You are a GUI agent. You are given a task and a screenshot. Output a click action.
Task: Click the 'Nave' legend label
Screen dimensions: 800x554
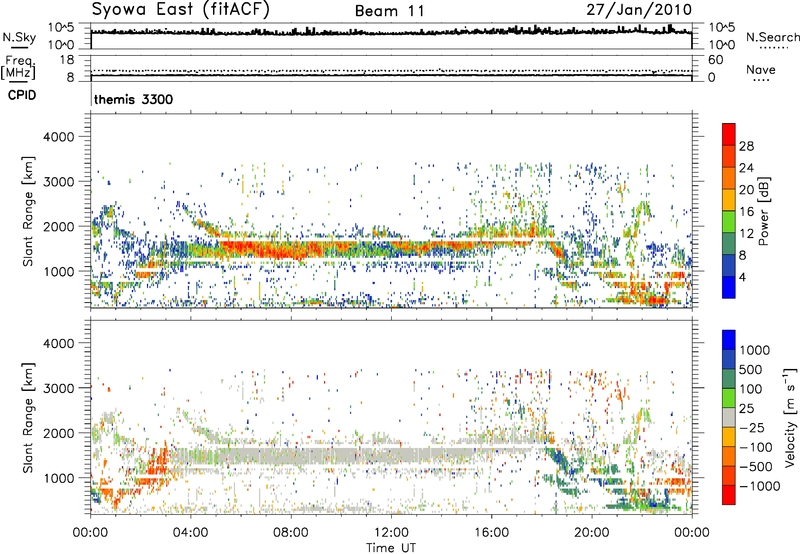click(761, 70)
